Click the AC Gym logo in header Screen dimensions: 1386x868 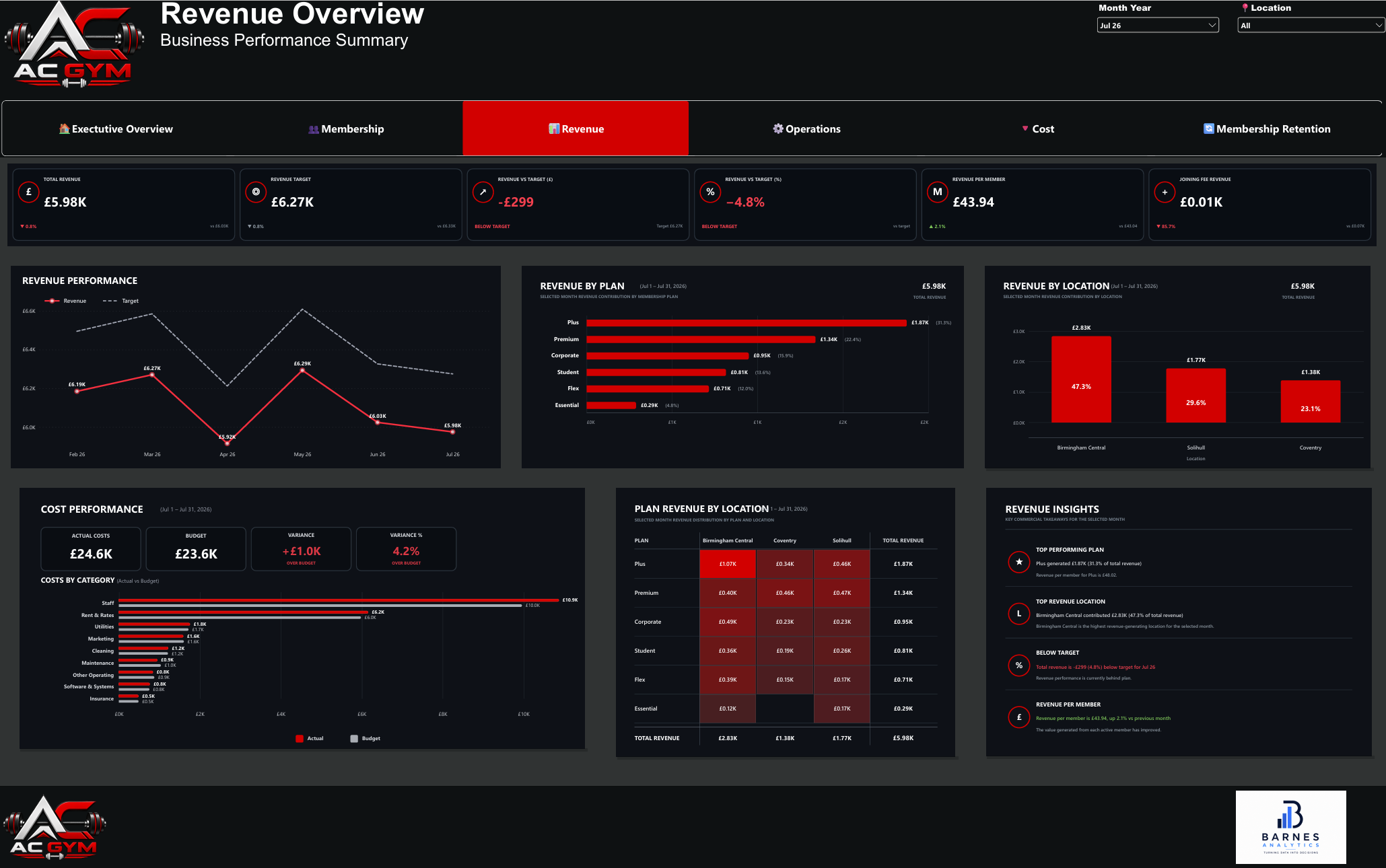click(74, 45)
